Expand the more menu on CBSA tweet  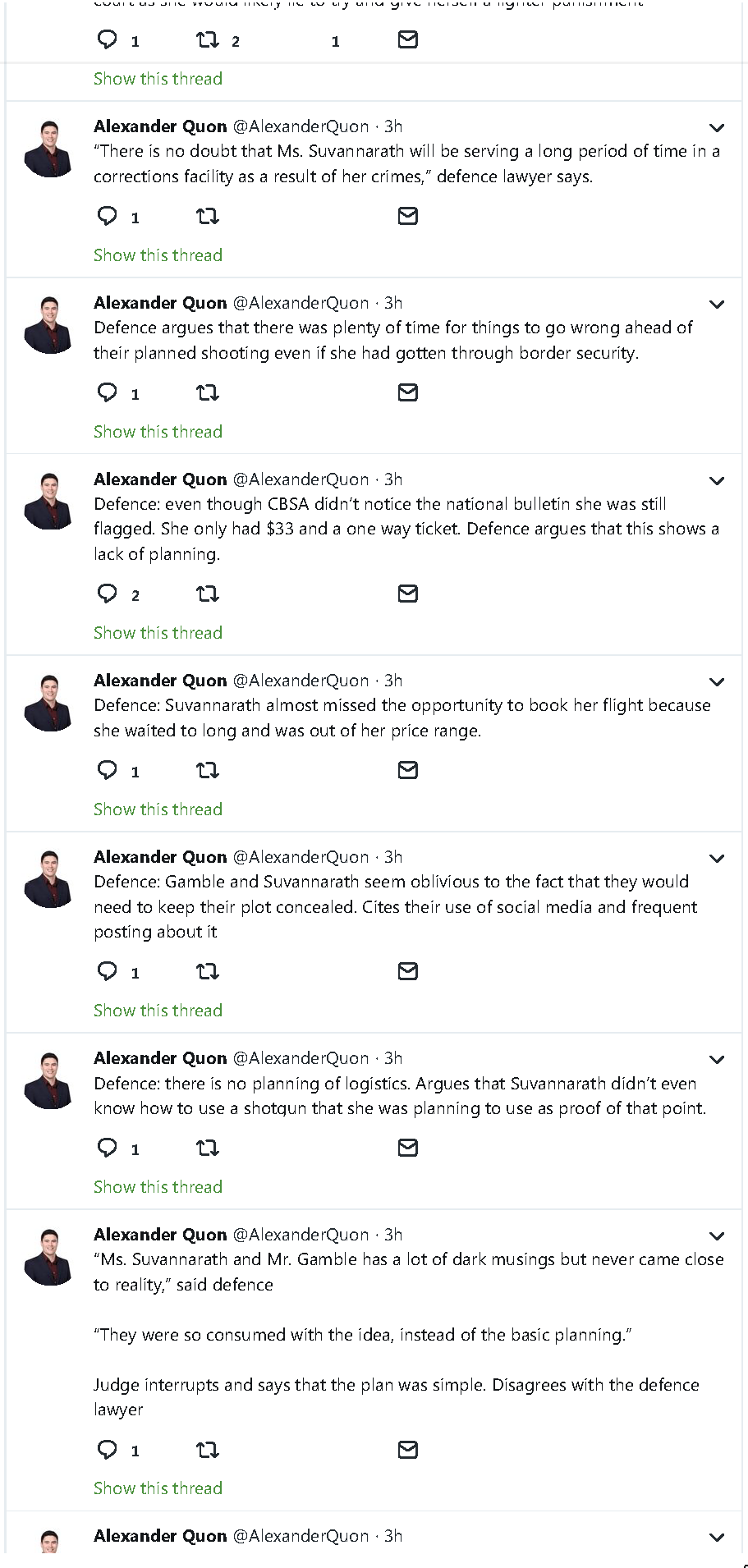coord(717,481)
